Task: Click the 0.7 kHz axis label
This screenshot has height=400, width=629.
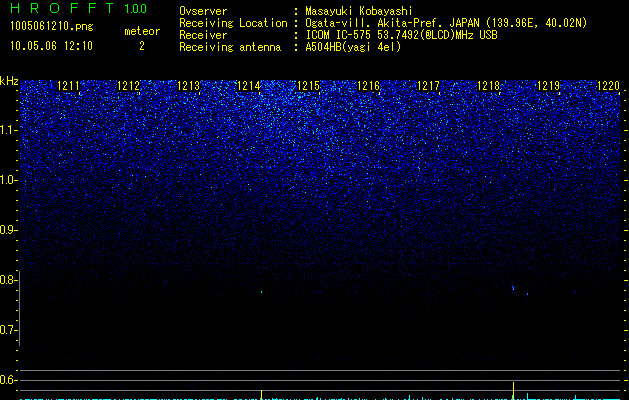Action: click(x=8, y=330)
